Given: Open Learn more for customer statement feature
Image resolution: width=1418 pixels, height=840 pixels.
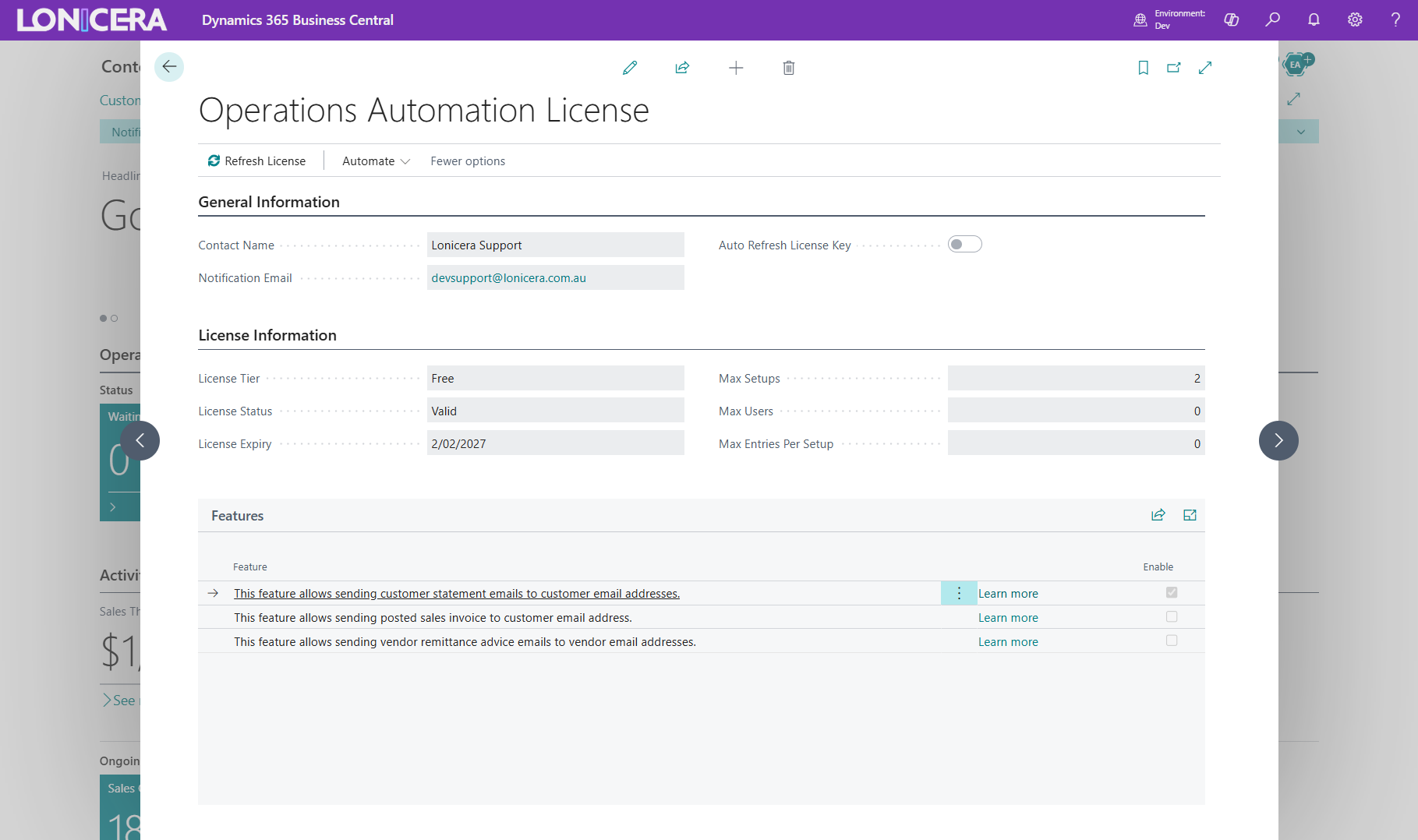Looking at the screenshot, I should coord(1008,594).
